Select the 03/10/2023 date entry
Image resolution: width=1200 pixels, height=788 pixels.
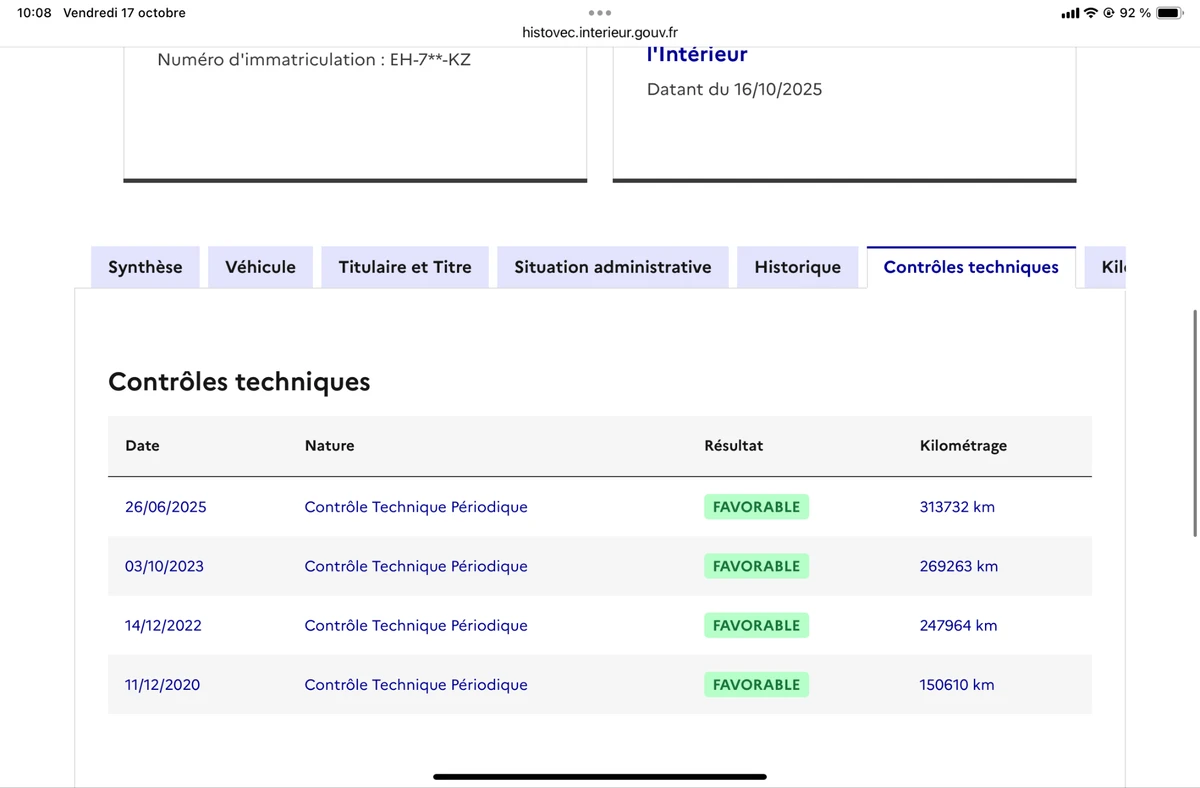(164, 566)
